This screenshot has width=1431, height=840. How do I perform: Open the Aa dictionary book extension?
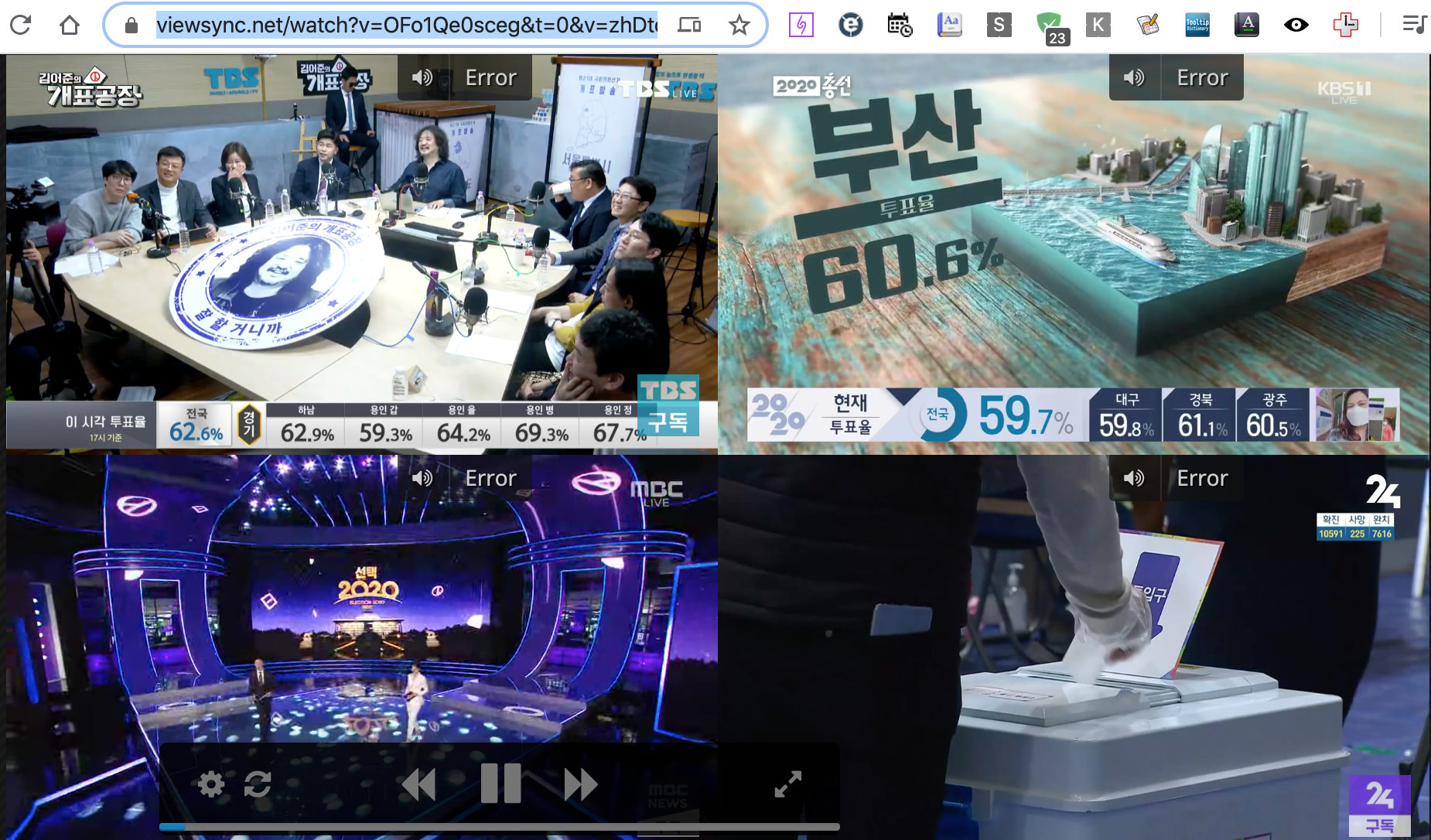(949, 26)
